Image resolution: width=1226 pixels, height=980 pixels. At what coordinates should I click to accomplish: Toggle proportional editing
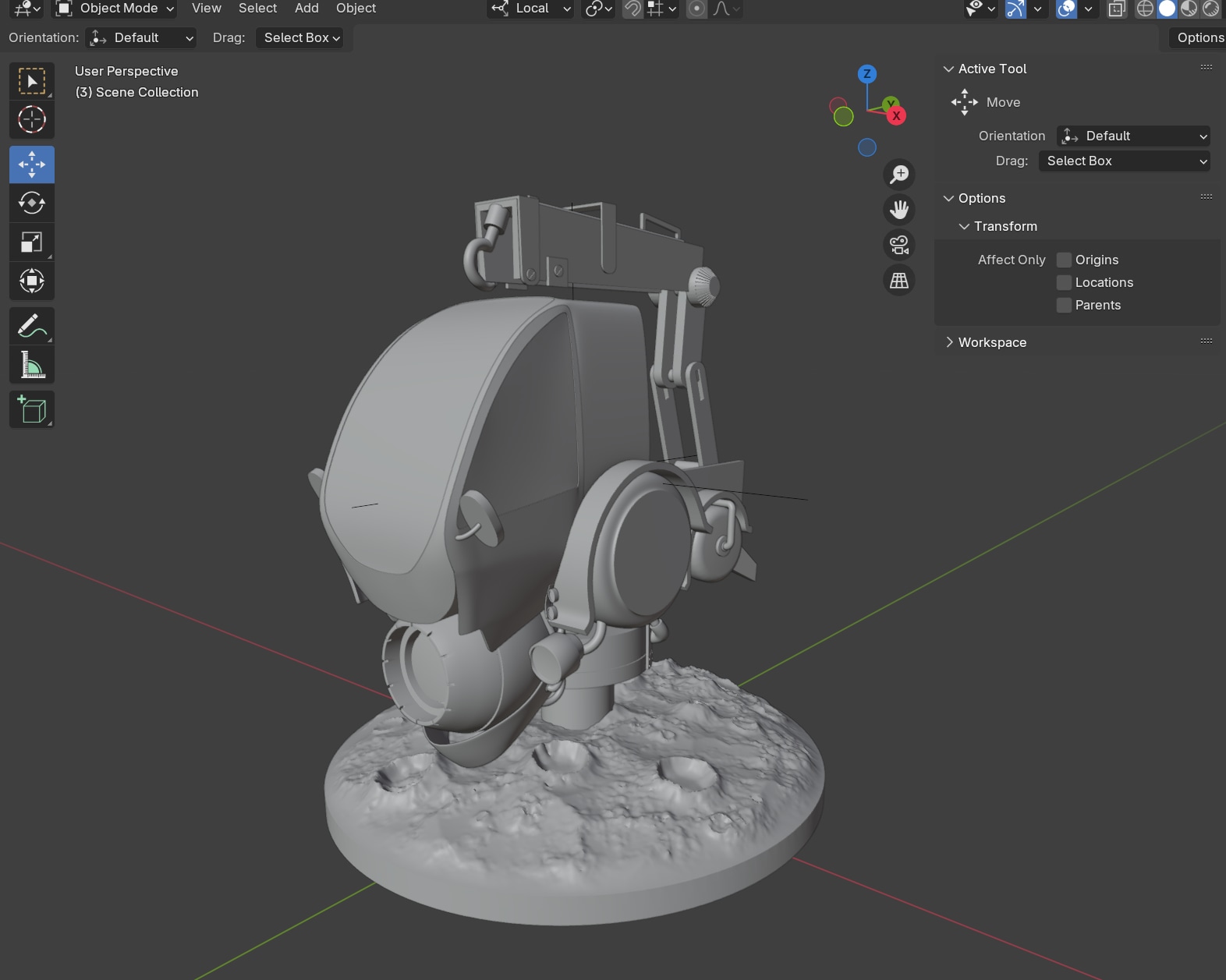tap(697, 9)
